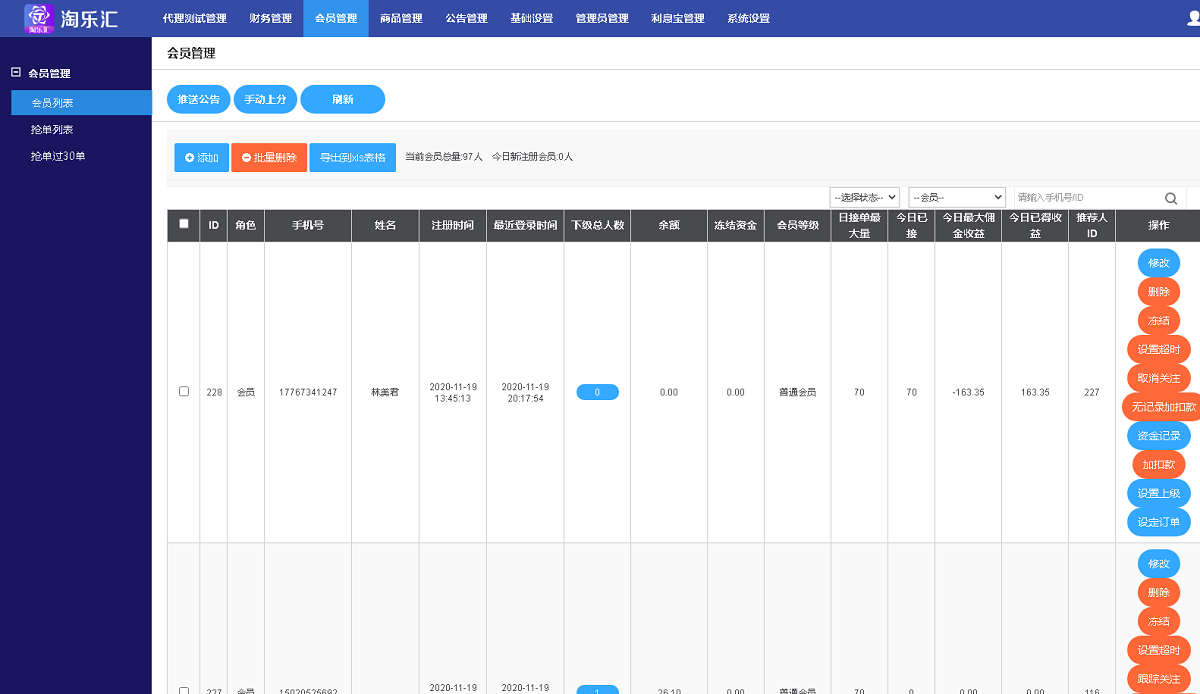Collapse the 会员管理 sidebar section icon

(x=14, y=72)
